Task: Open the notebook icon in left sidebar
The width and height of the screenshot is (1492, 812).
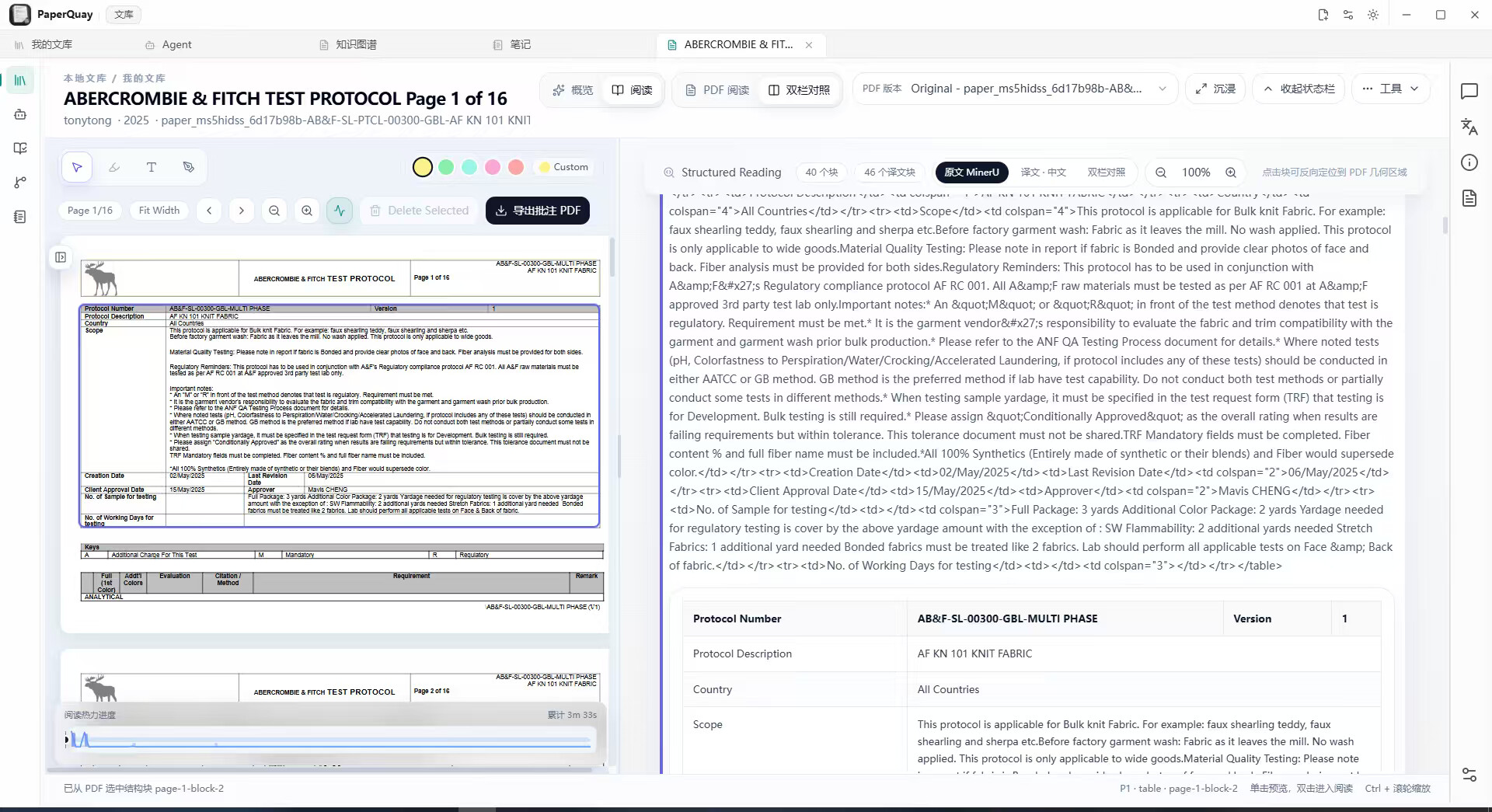Action: (20, 217)
